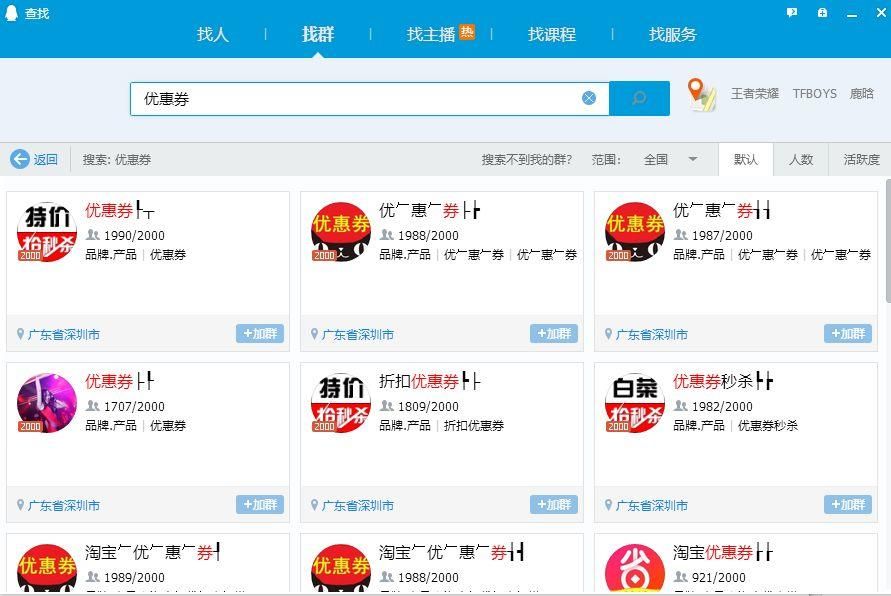This screenshot has height=596, width=891.
Task: Click the vertical scrollbar thumb
Action: tap(888, 243)
